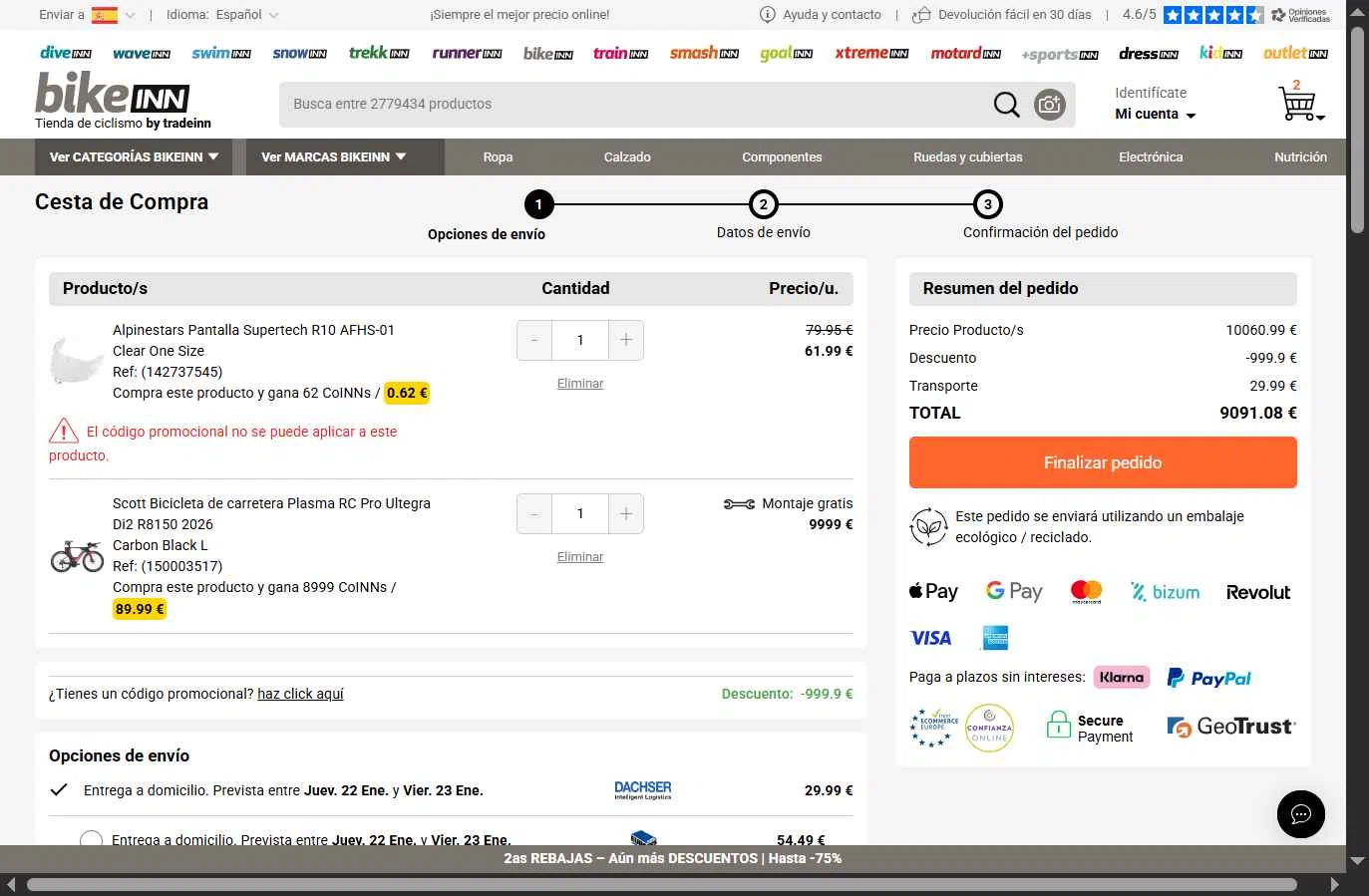Click the Scott bicycle product thumbnail
Viewport: 1369px width, 896px height.
point(77,556)
